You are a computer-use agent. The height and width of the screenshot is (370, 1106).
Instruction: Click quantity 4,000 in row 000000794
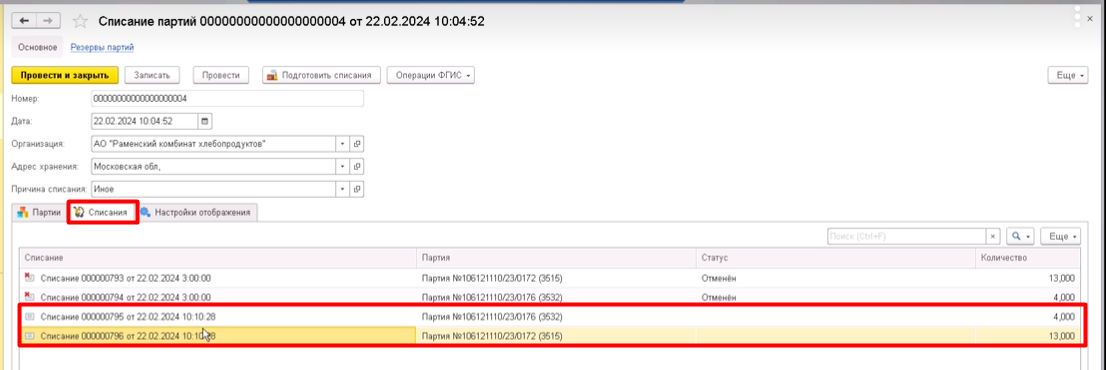pos(1063,297)
